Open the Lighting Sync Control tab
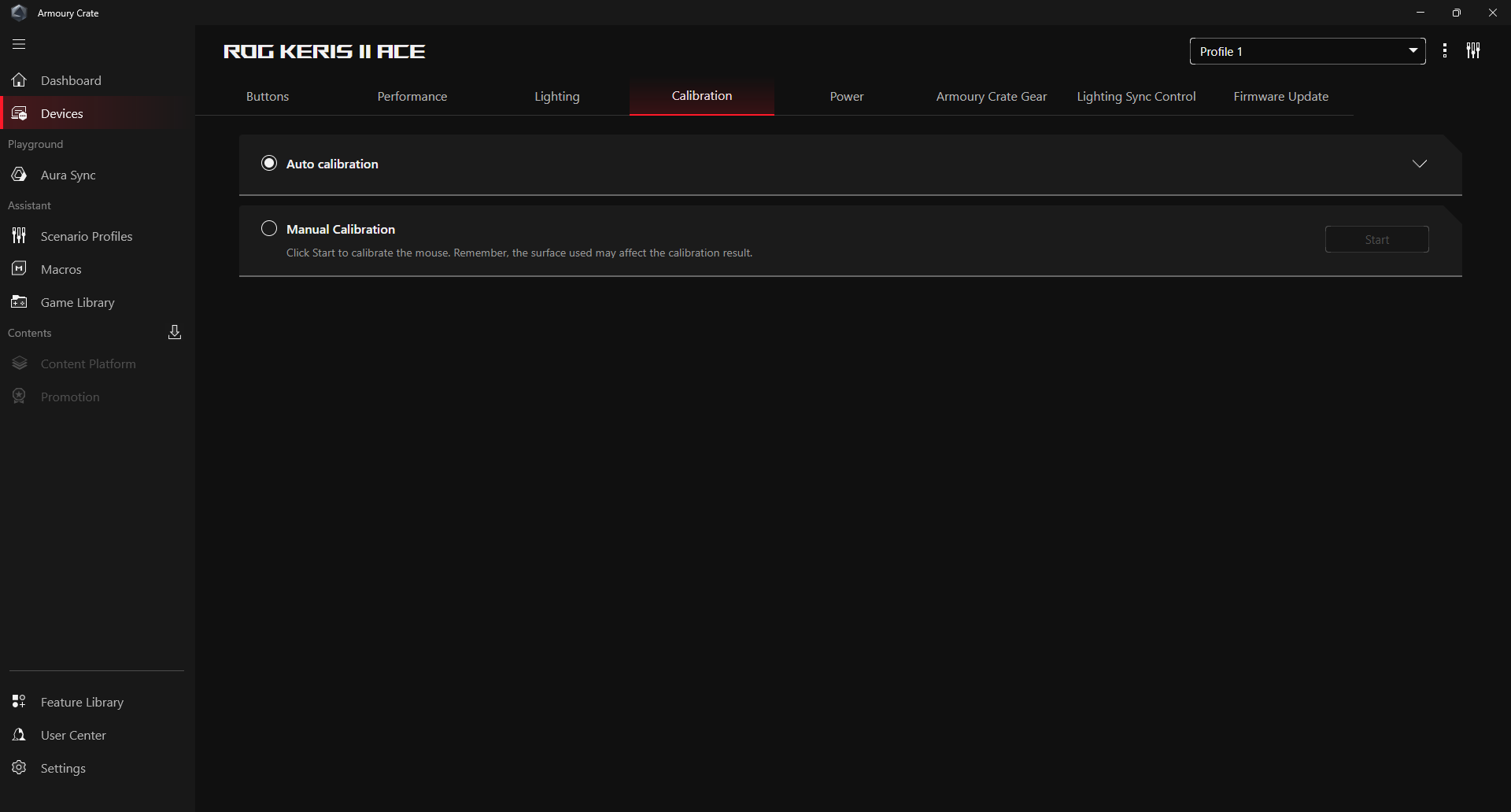 [x=1136, y=97]
